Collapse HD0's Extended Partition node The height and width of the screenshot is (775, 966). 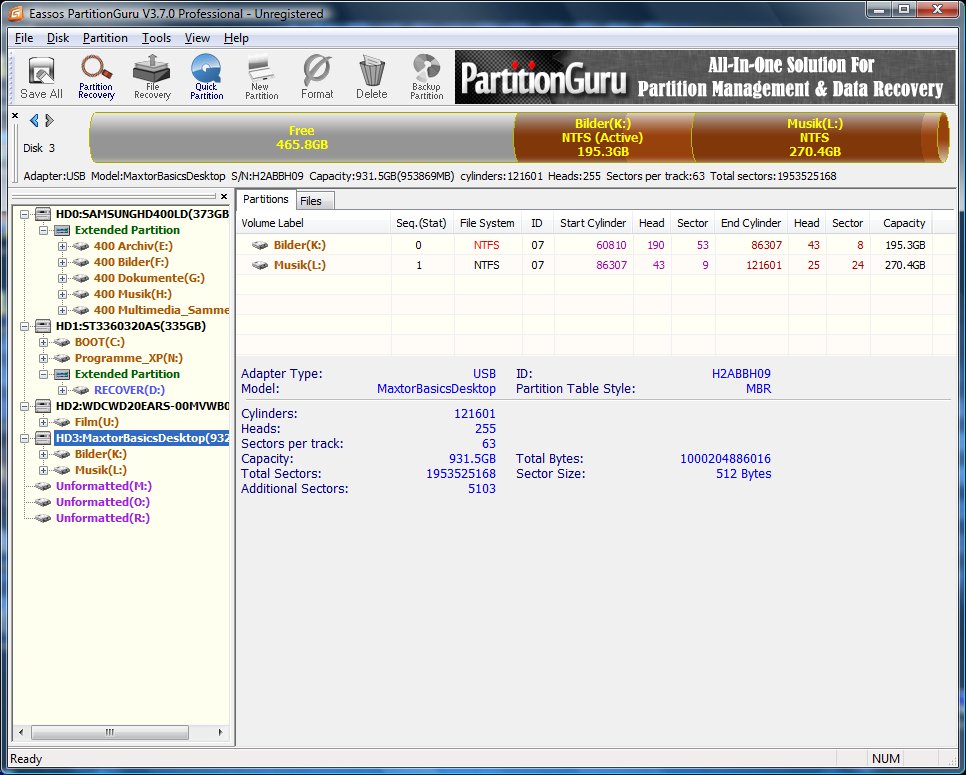pyautogui.click(x=43, y=230)
